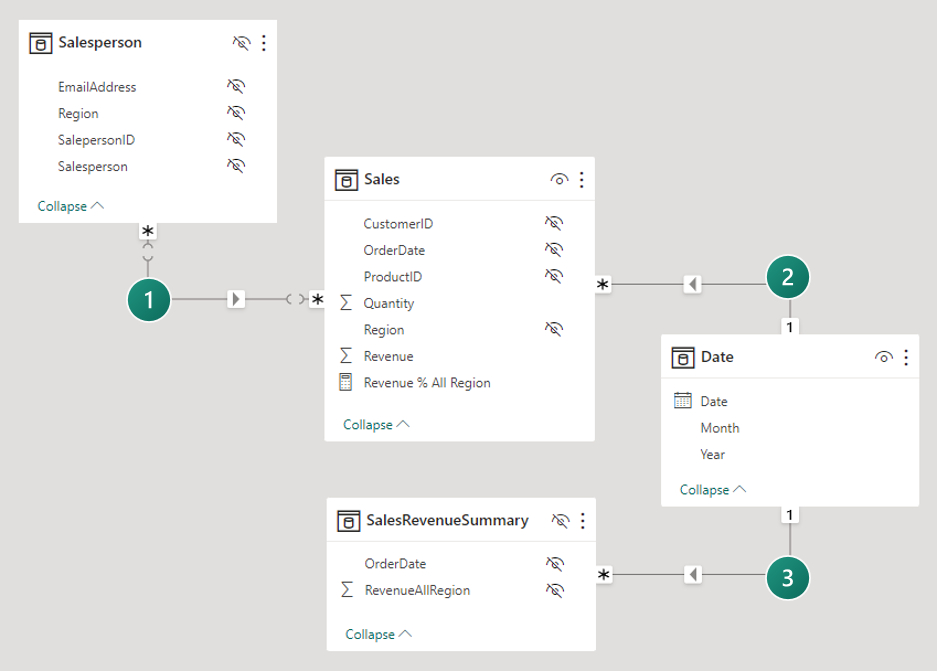The height and width of the screenshot is (671, 937).
Task: Click the calendar icon beside Date field
Action: [683, 401]
